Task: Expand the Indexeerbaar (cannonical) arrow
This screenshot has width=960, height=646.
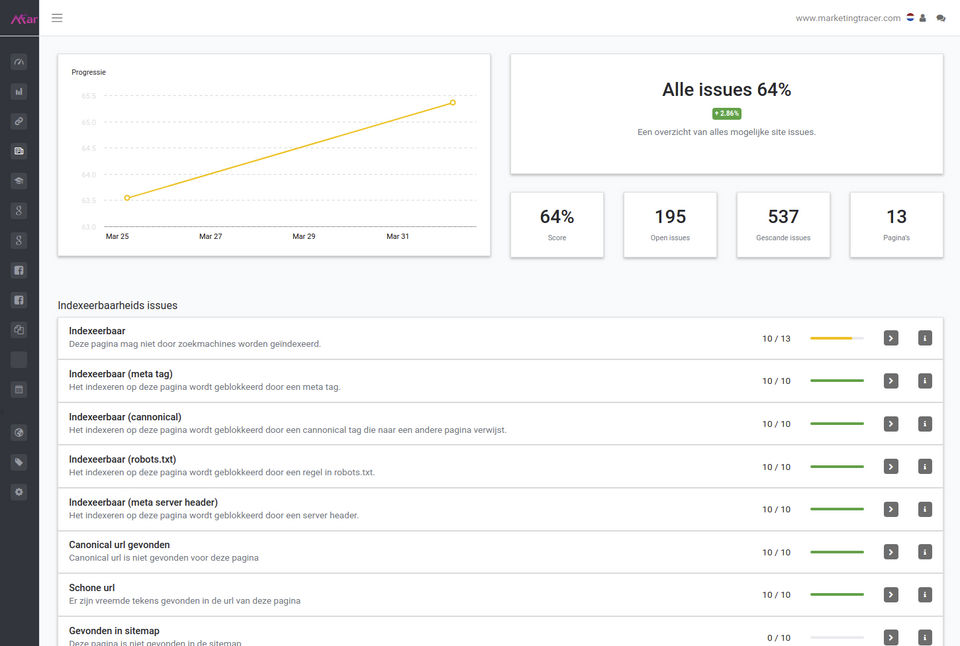Action: coord(891,424)
